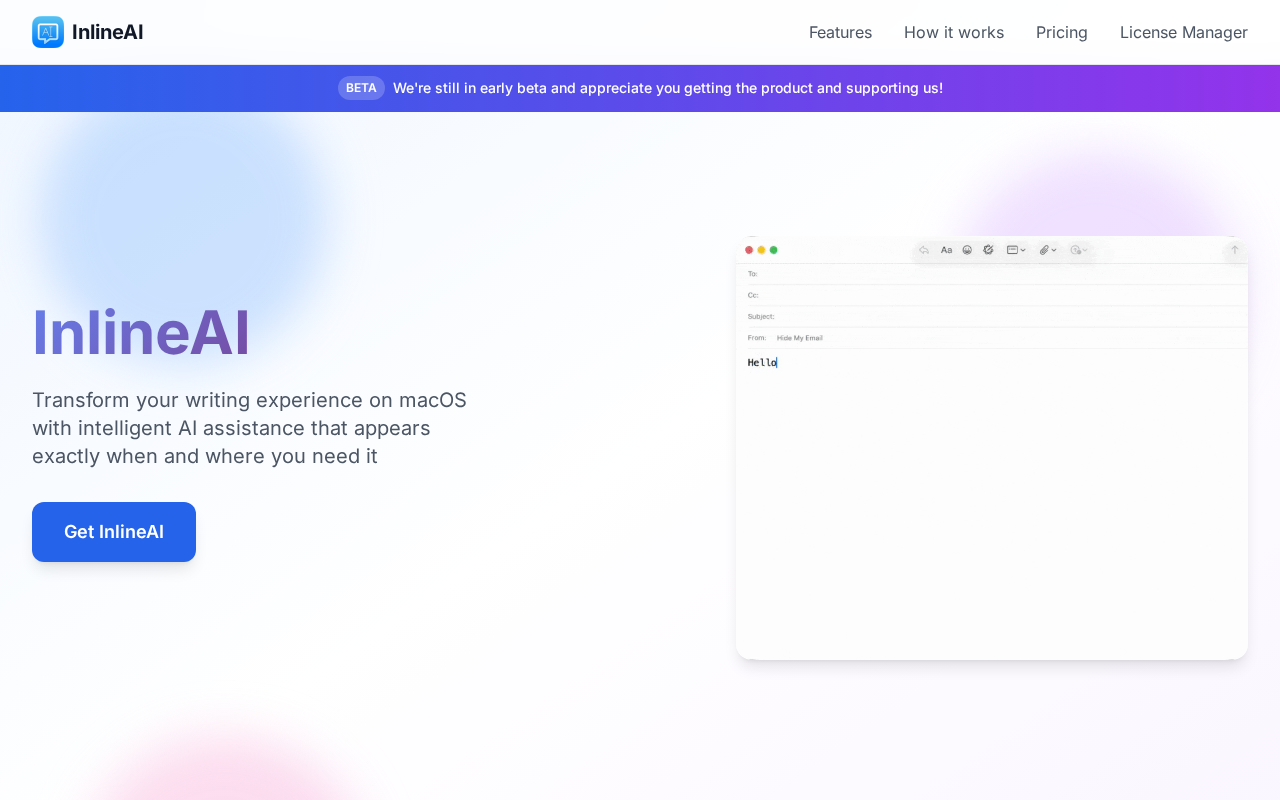This screenshot has height=800, width=1280.
Task: Click the To: field in the mail window
Action: [x=992, y=274]
